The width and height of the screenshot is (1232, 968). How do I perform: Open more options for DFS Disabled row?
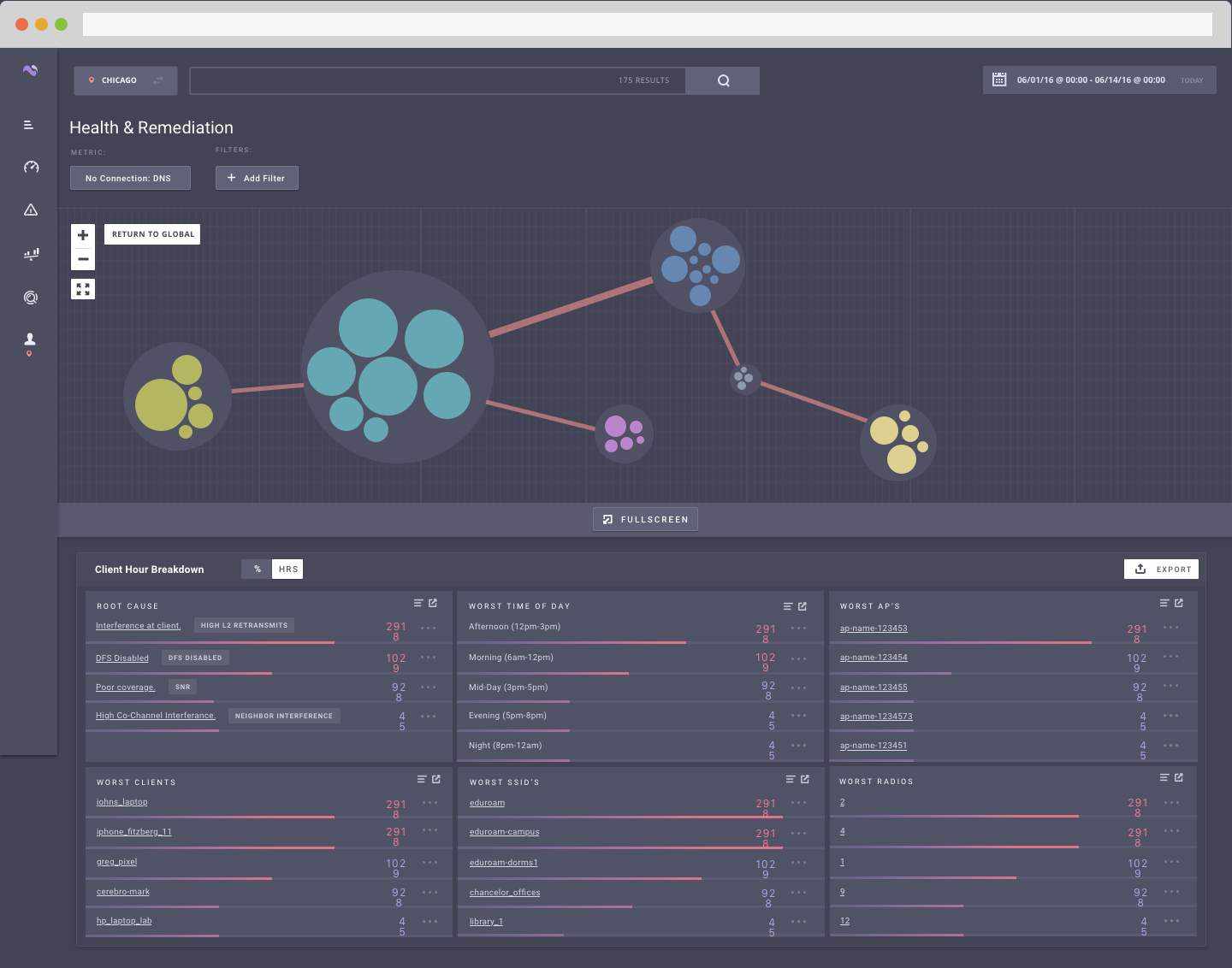(x=429, y=658)
